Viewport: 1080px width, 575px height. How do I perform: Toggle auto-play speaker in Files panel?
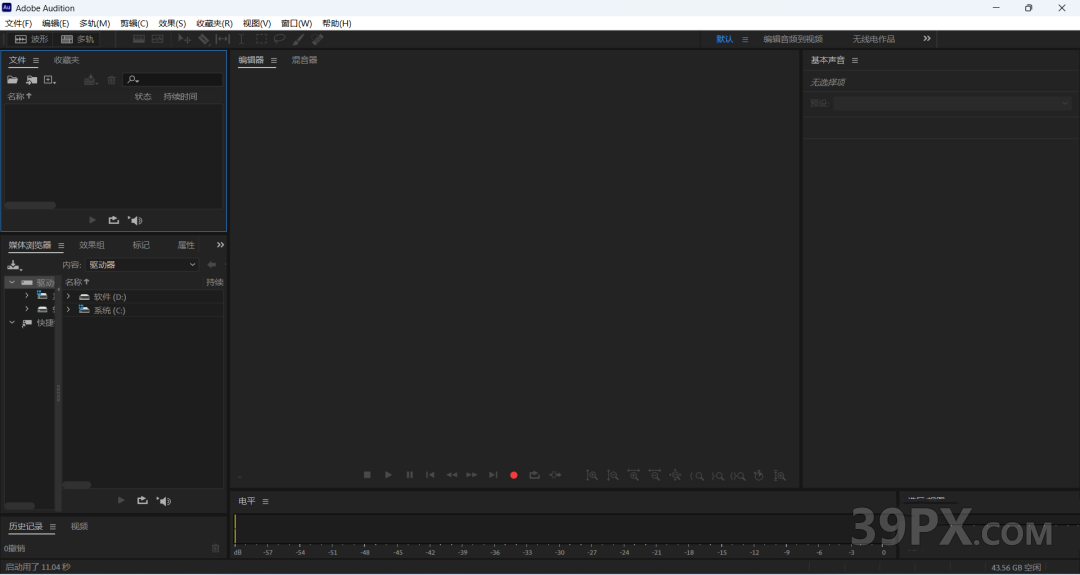[x=135, y=220]
